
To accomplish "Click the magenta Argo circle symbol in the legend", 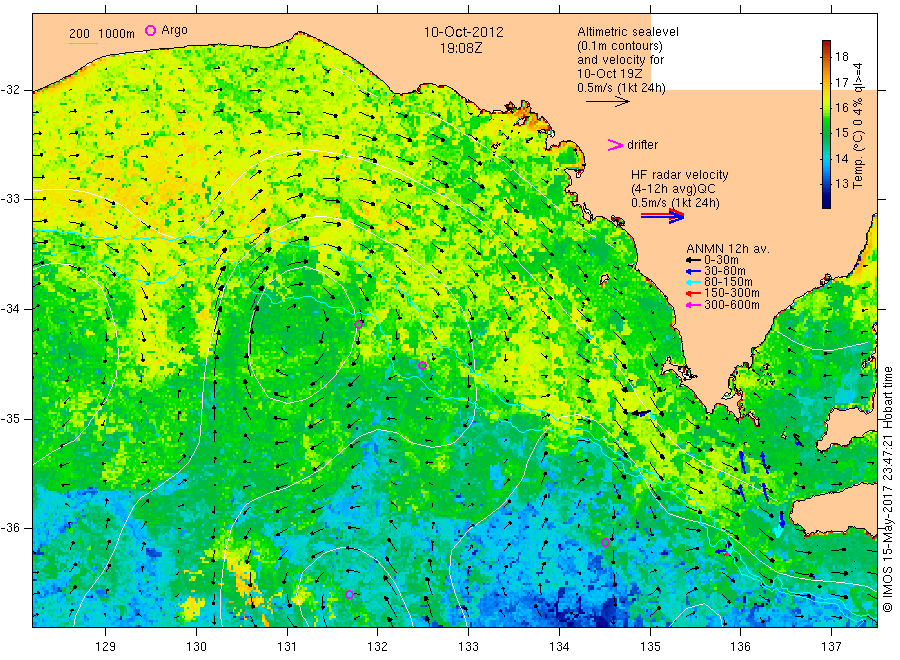I will [x=150, y=30].
